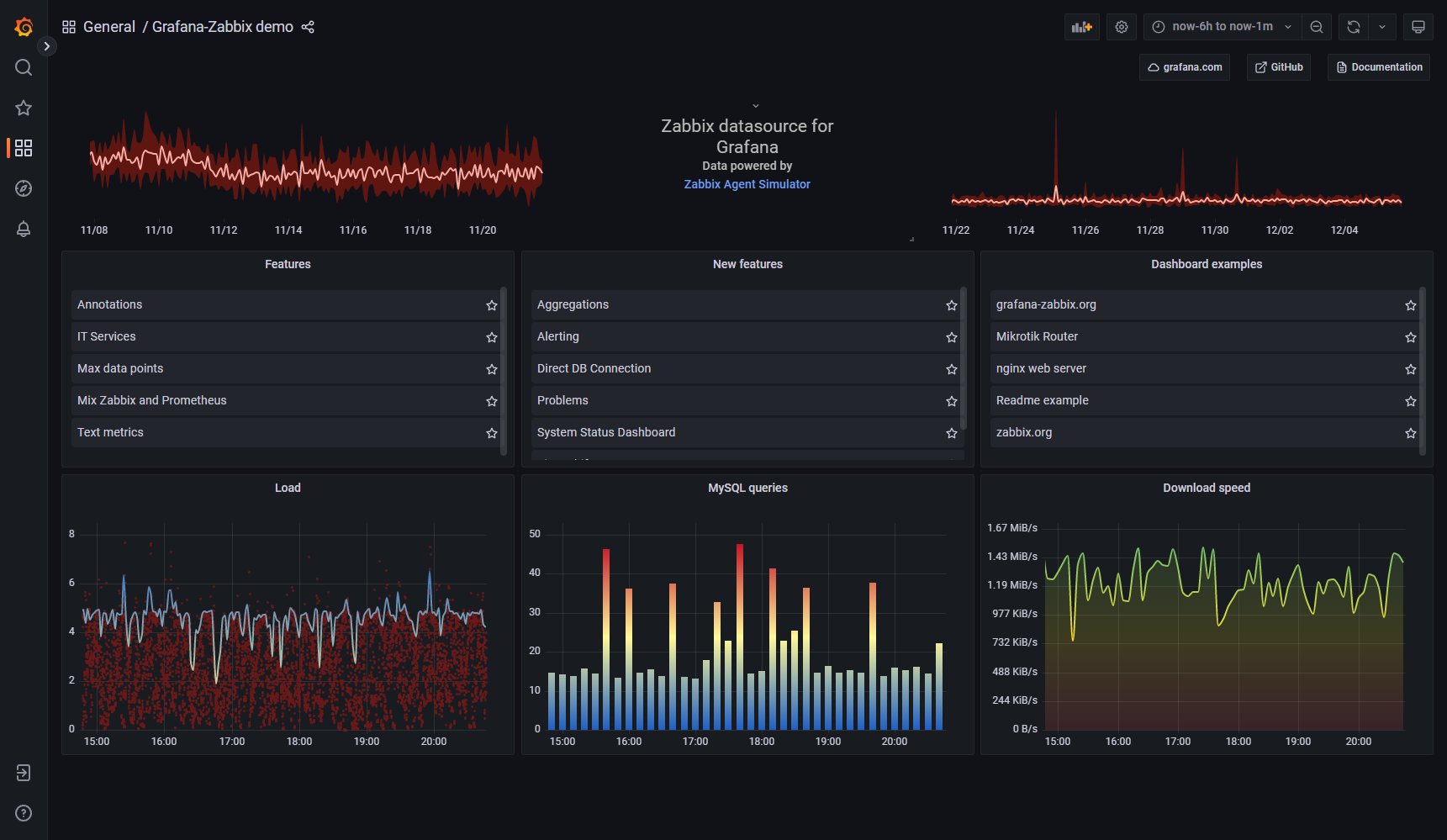
Task: Open the IT Services dashboard row
Action: [x=286, y=337]
